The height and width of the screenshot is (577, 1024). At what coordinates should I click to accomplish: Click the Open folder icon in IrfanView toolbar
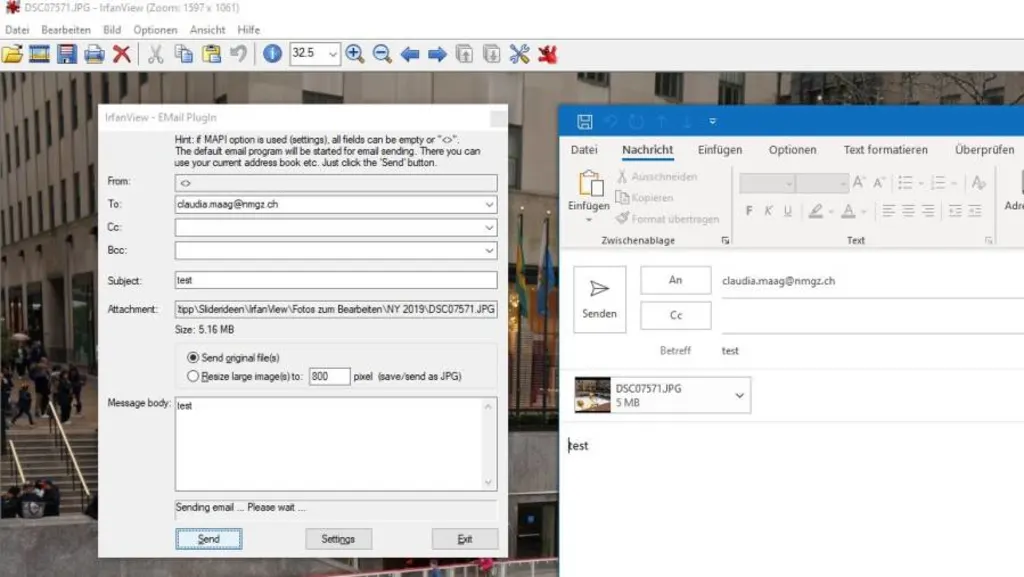[12, 54]
